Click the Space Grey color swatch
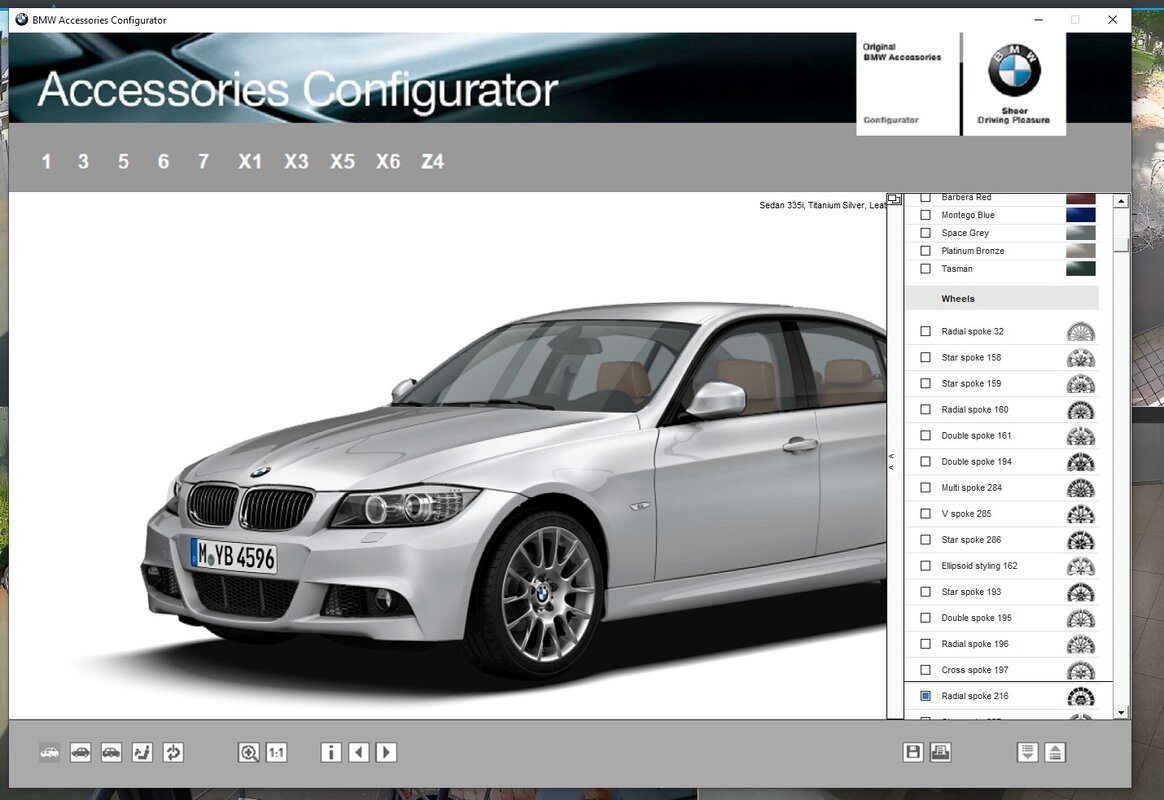Screen dimensions: 1164x800 pyautogui.click(x=1081, y=233)
